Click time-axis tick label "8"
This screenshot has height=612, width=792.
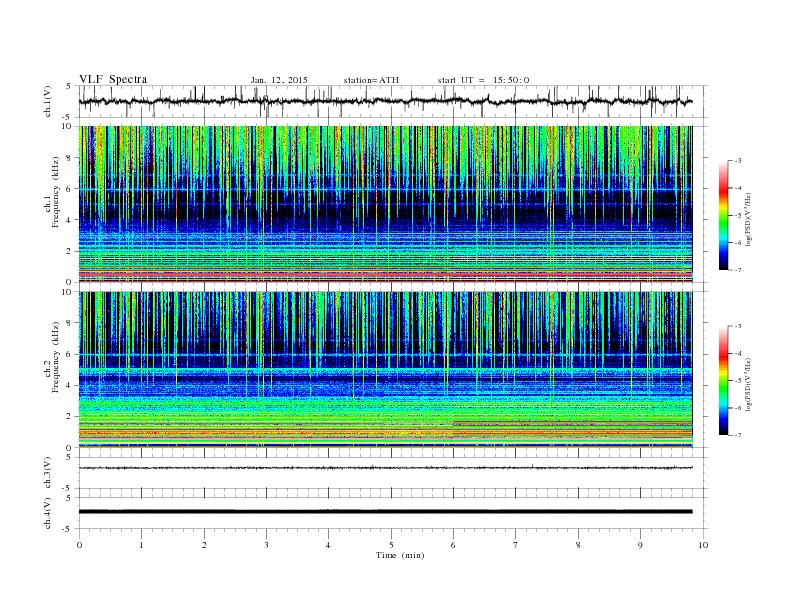pos(578,545)
